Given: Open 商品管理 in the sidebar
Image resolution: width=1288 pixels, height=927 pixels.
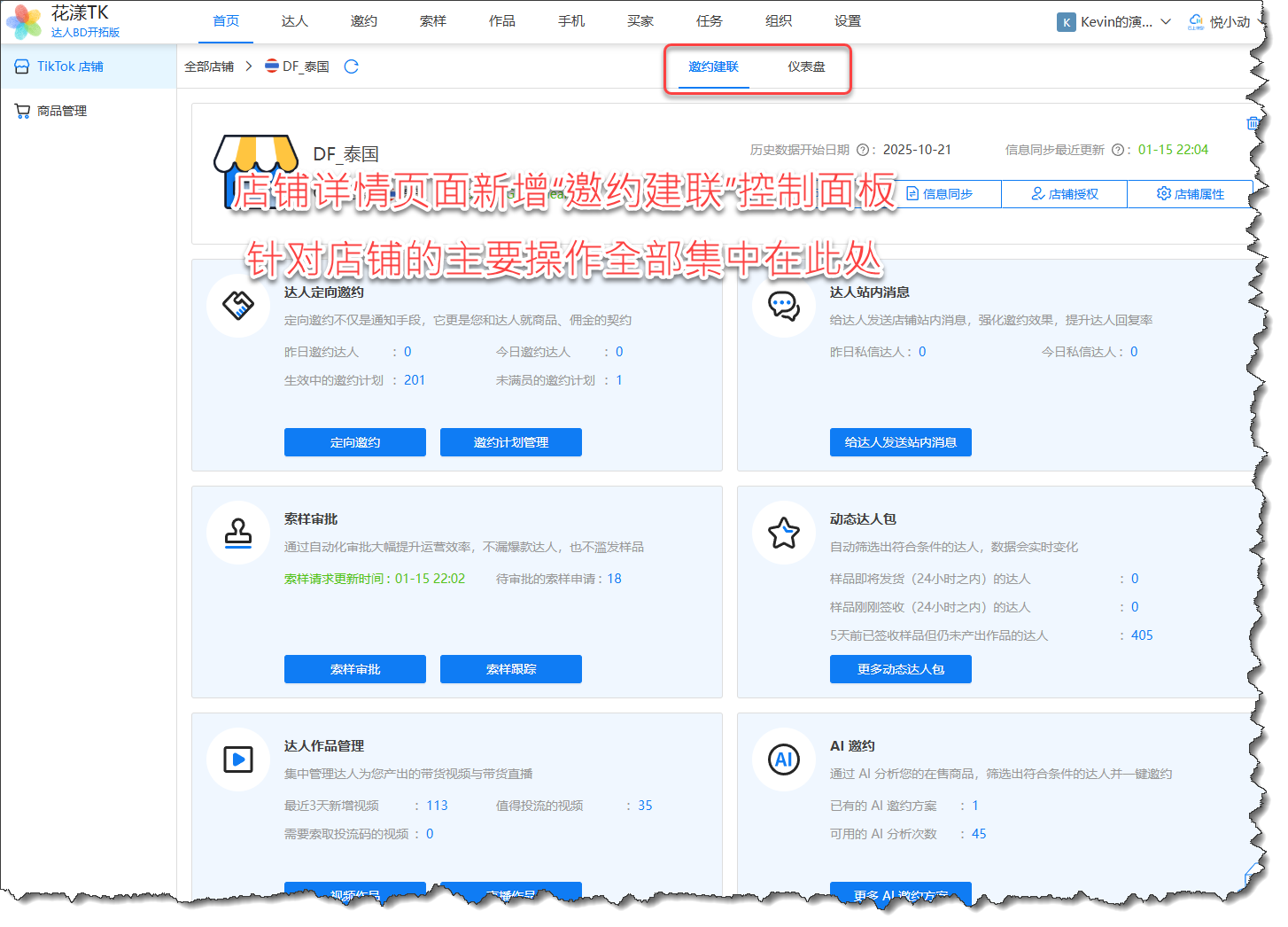Looking at the screenshot, I should click(x=62, y=111).
